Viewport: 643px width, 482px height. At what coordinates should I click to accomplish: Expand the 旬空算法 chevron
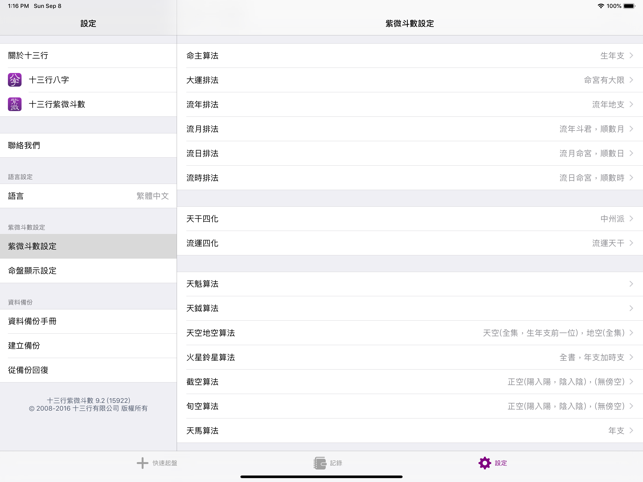(x=631, y=406)
